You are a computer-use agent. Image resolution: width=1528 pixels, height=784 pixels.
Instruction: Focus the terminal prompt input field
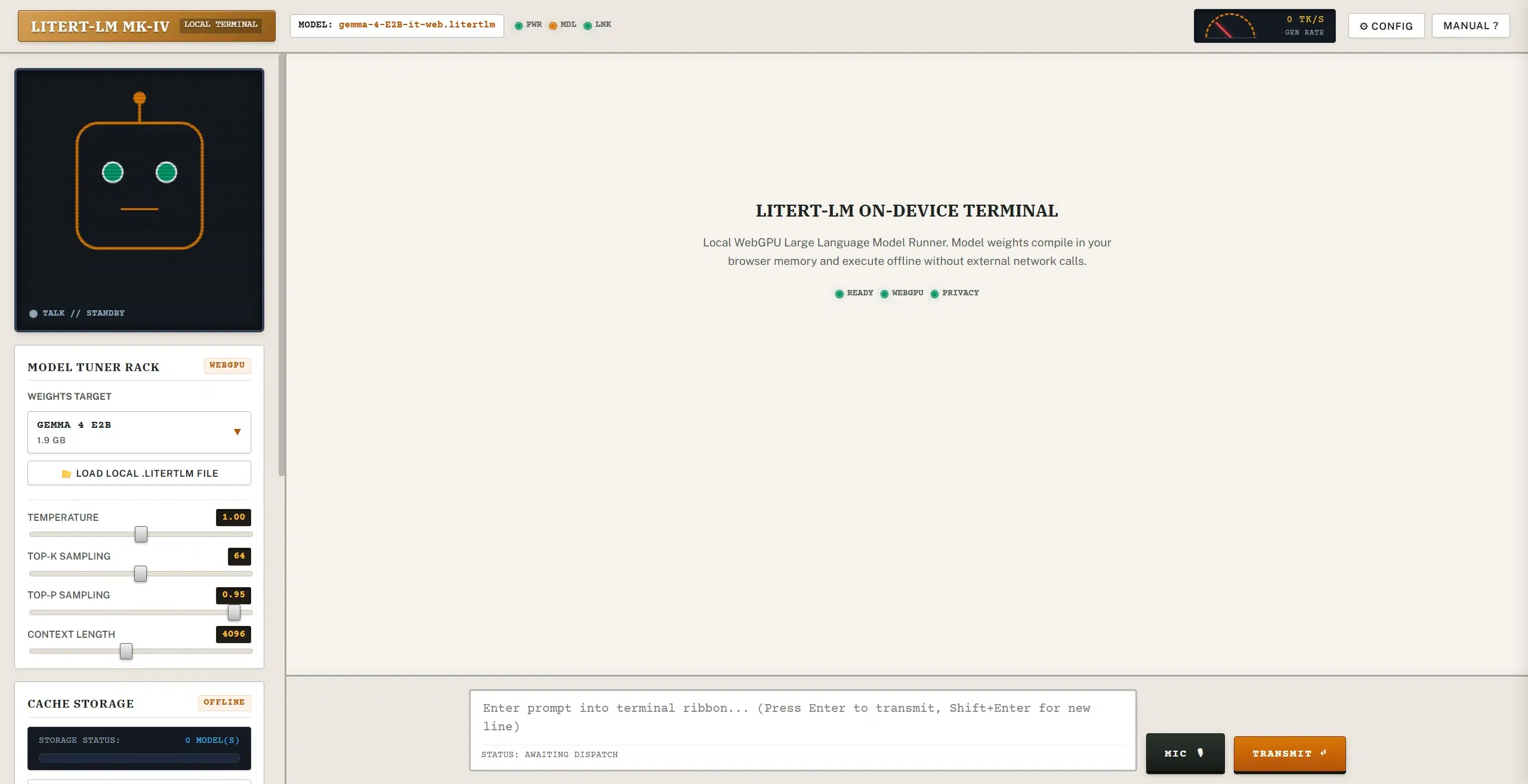802,718
